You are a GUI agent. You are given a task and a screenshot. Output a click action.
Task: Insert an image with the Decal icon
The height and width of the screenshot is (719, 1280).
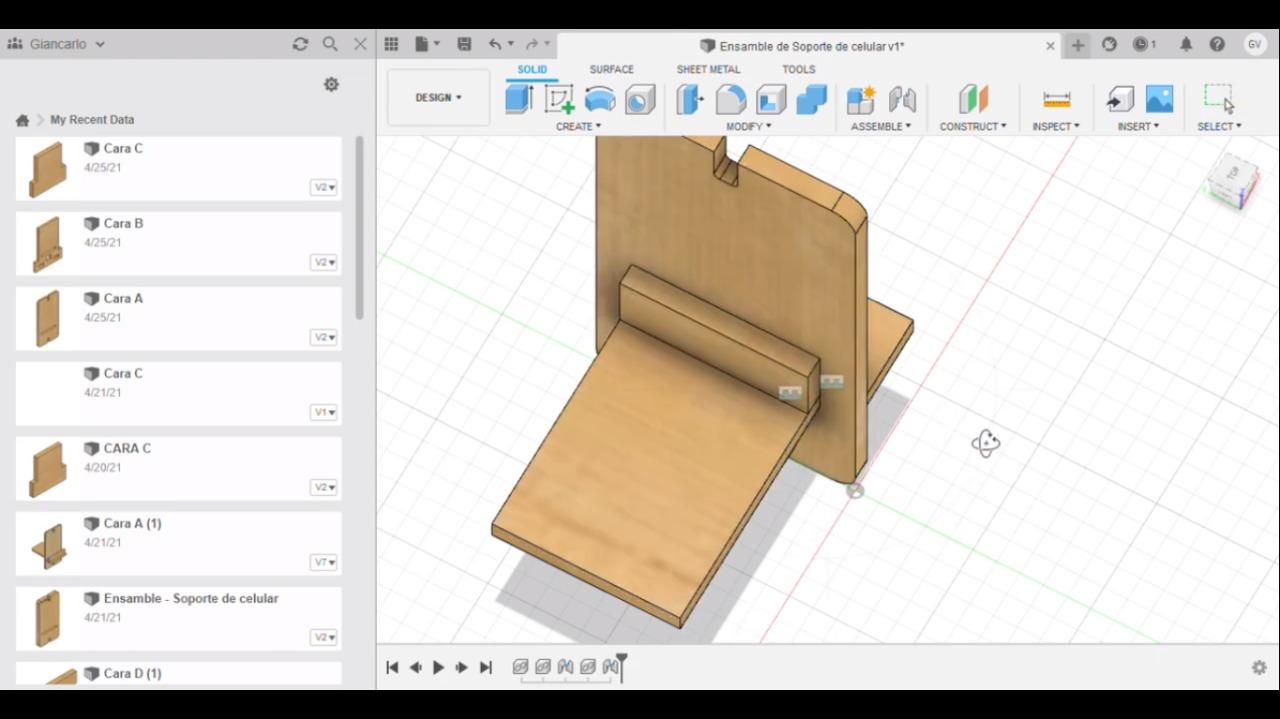pyautogui.click(x=1159, y=99)
